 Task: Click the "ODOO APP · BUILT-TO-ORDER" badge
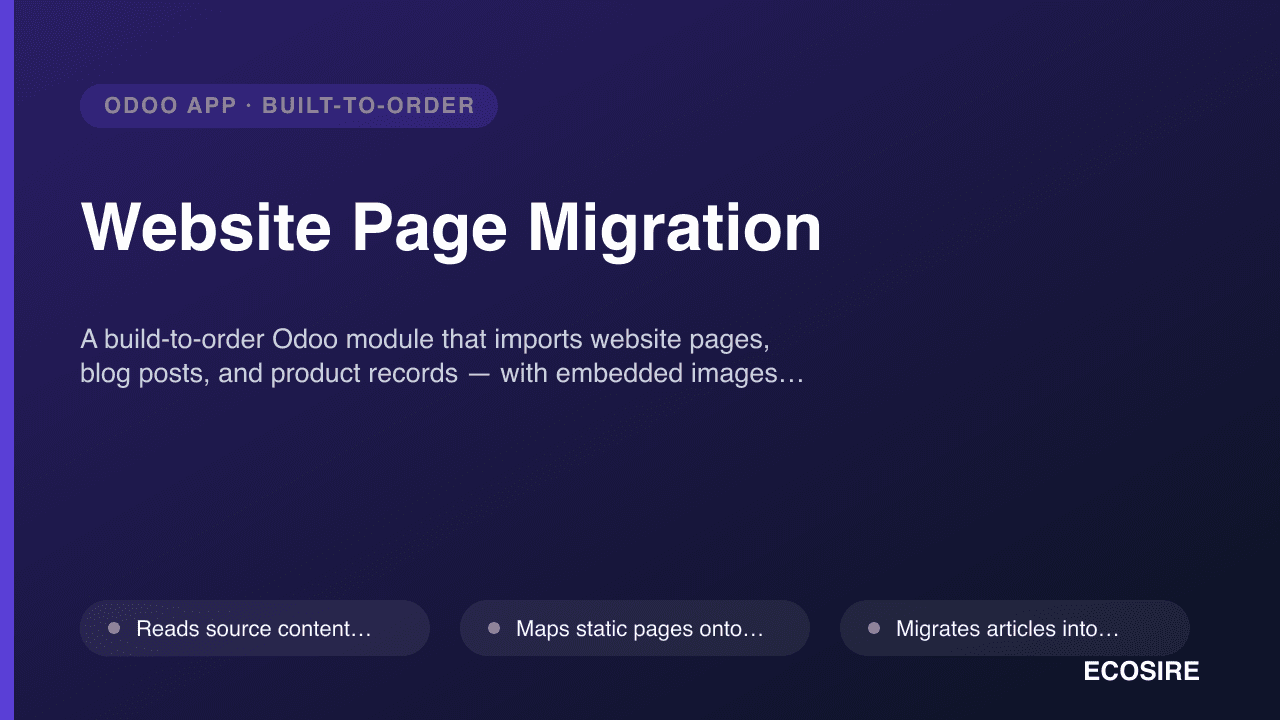pos(289,106)
